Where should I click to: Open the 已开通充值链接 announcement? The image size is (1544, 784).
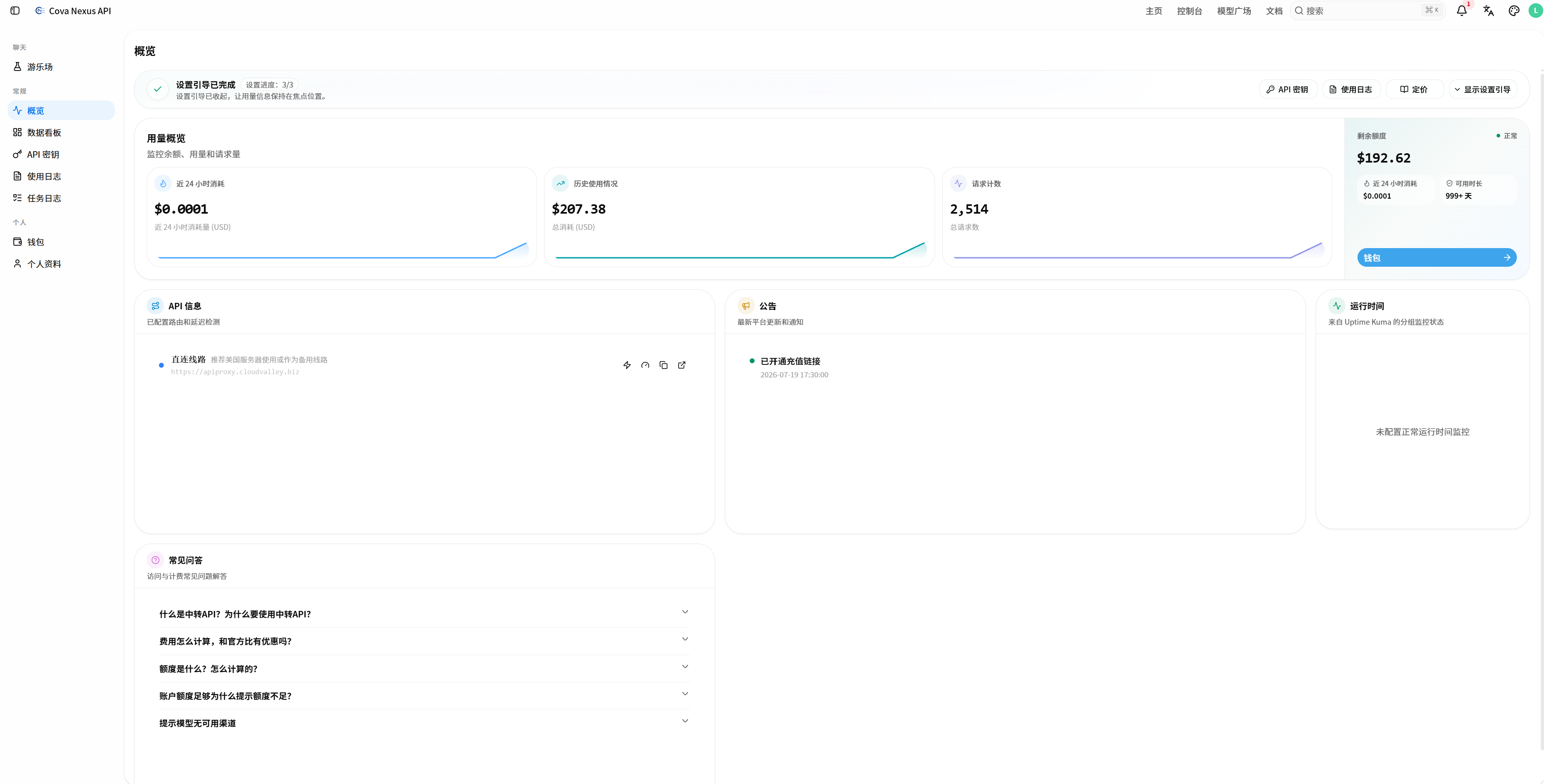790,362
